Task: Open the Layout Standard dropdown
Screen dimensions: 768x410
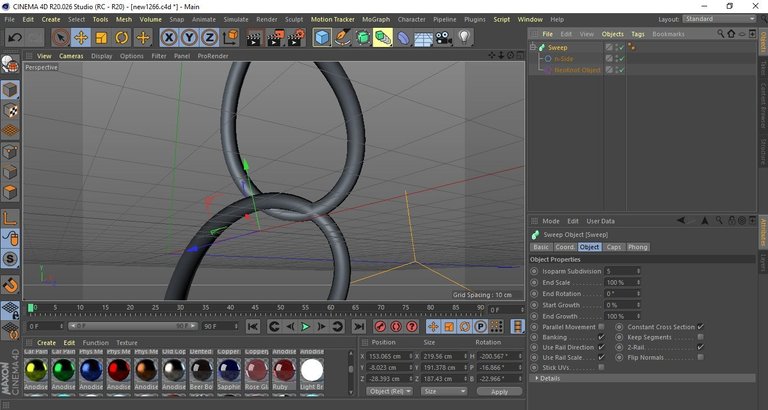Action: (x=720, y=19)
